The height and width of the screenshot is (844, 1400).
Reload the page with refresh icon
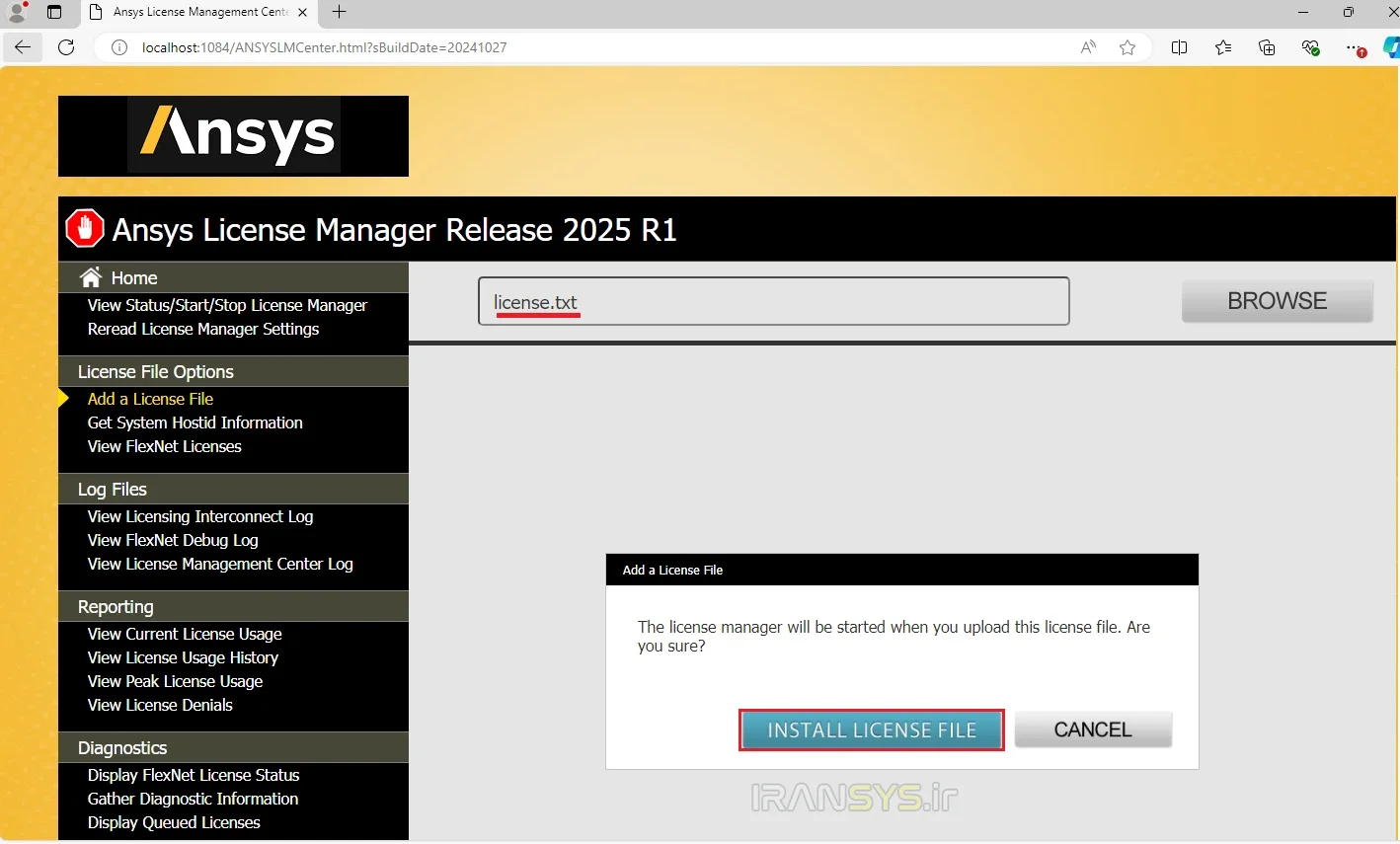[x=66, y=47]
